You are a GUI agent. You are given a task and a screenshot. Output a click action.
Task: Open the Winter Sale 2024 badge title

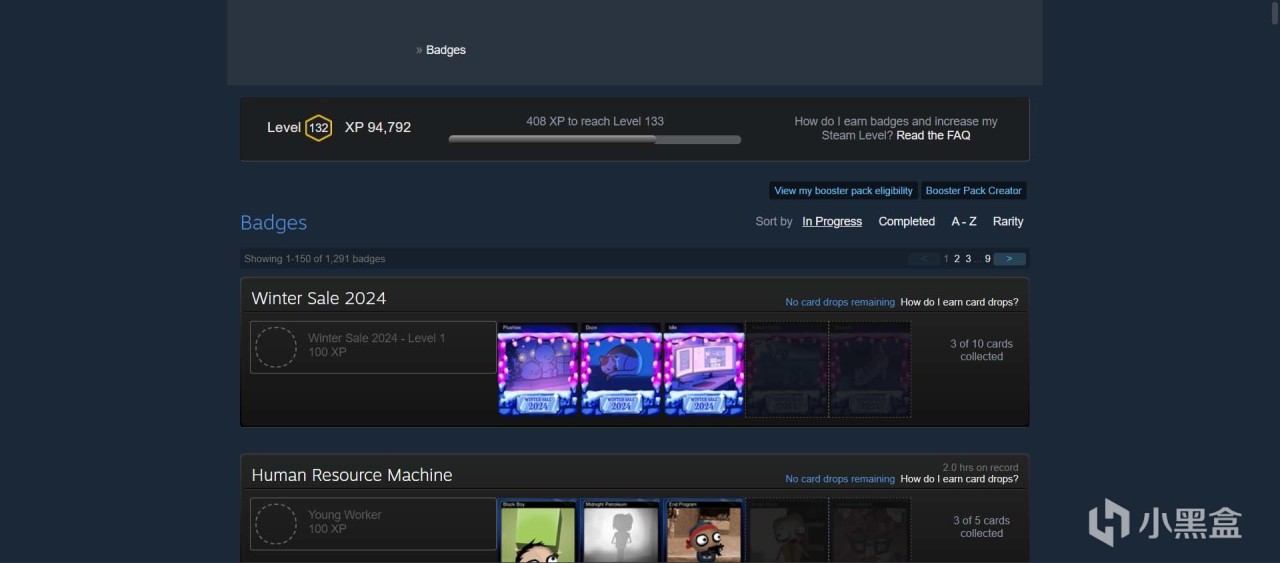point(319,298)
